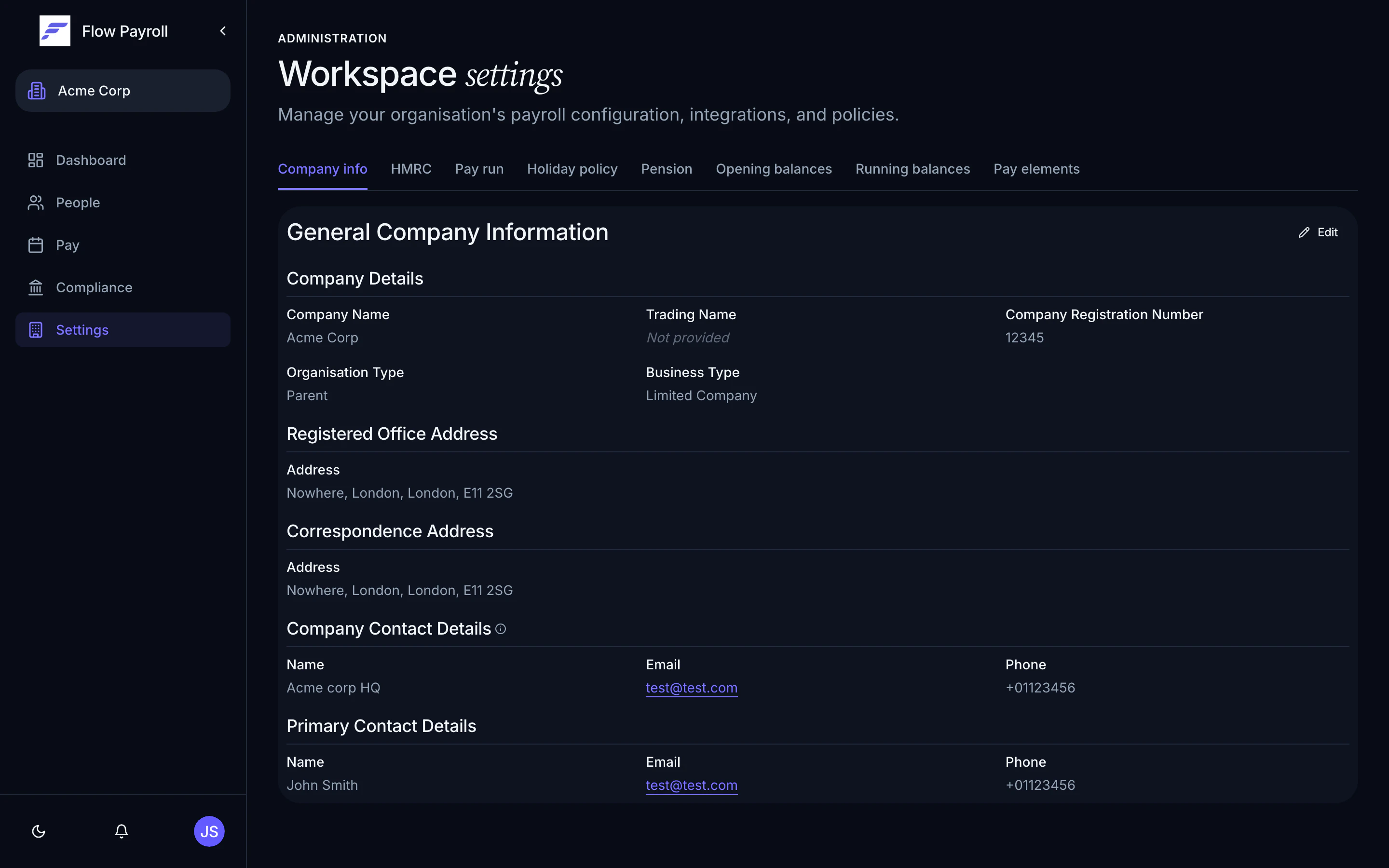Click the General Company Information heading

(x=447, y=232)
